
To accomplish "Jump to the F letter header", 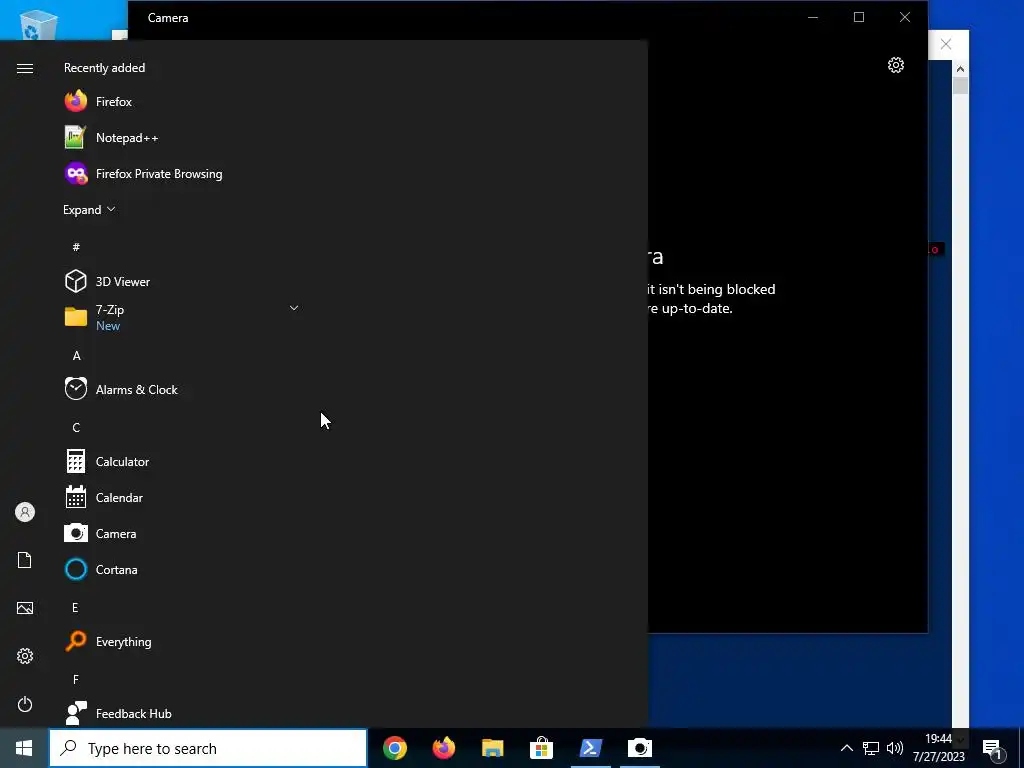I will click(76, 680).
